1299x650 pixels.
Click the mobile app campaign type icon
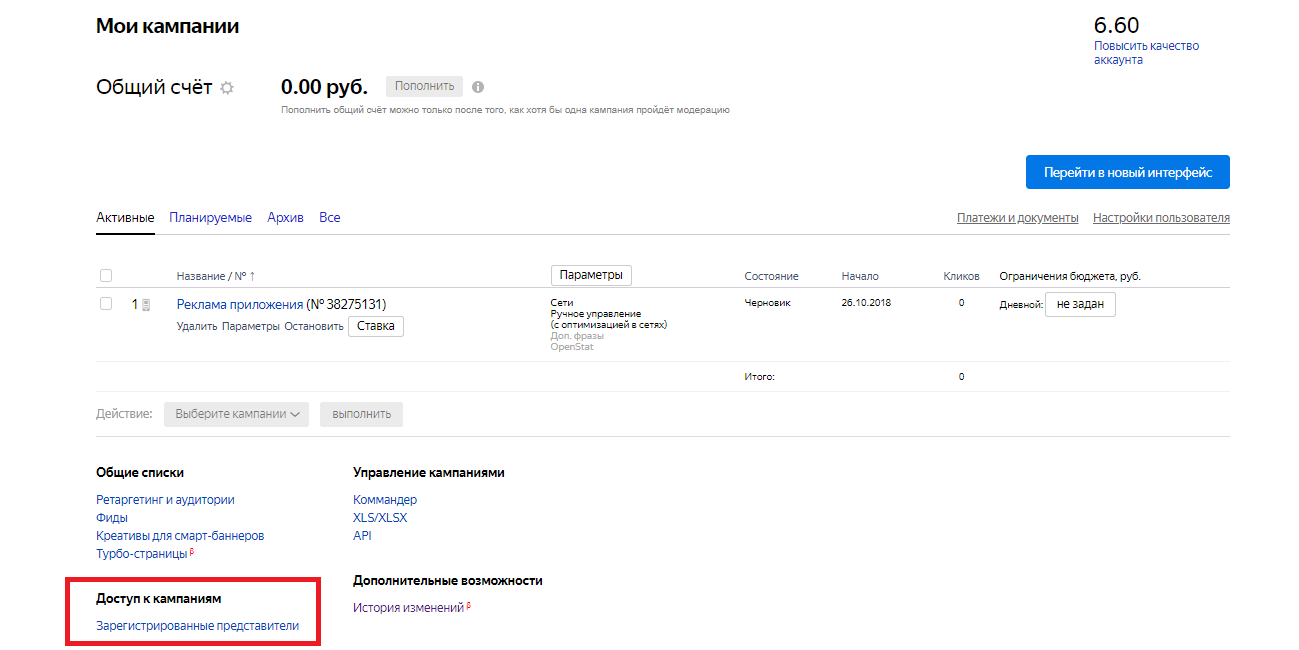coord(146,305)
